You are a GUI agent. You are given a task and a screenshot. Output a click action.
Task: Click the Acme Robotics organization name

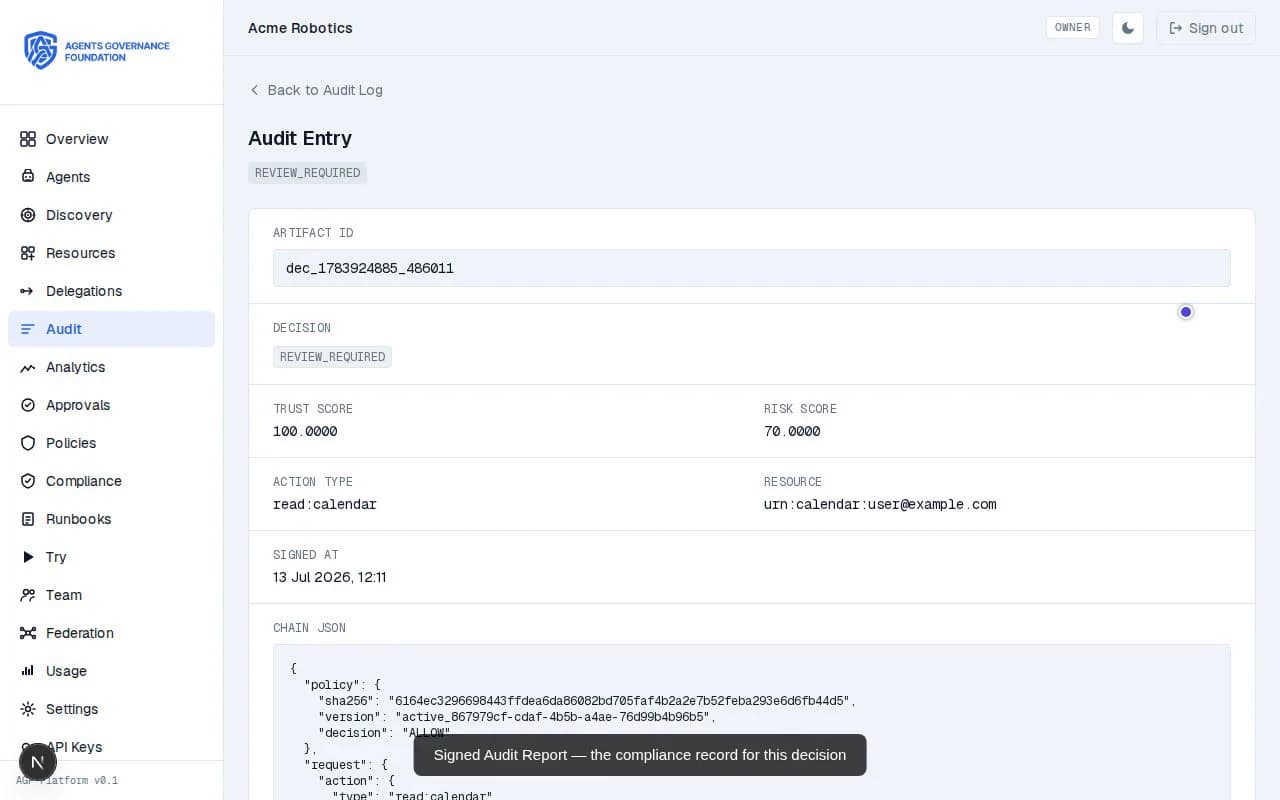(300, 28)
